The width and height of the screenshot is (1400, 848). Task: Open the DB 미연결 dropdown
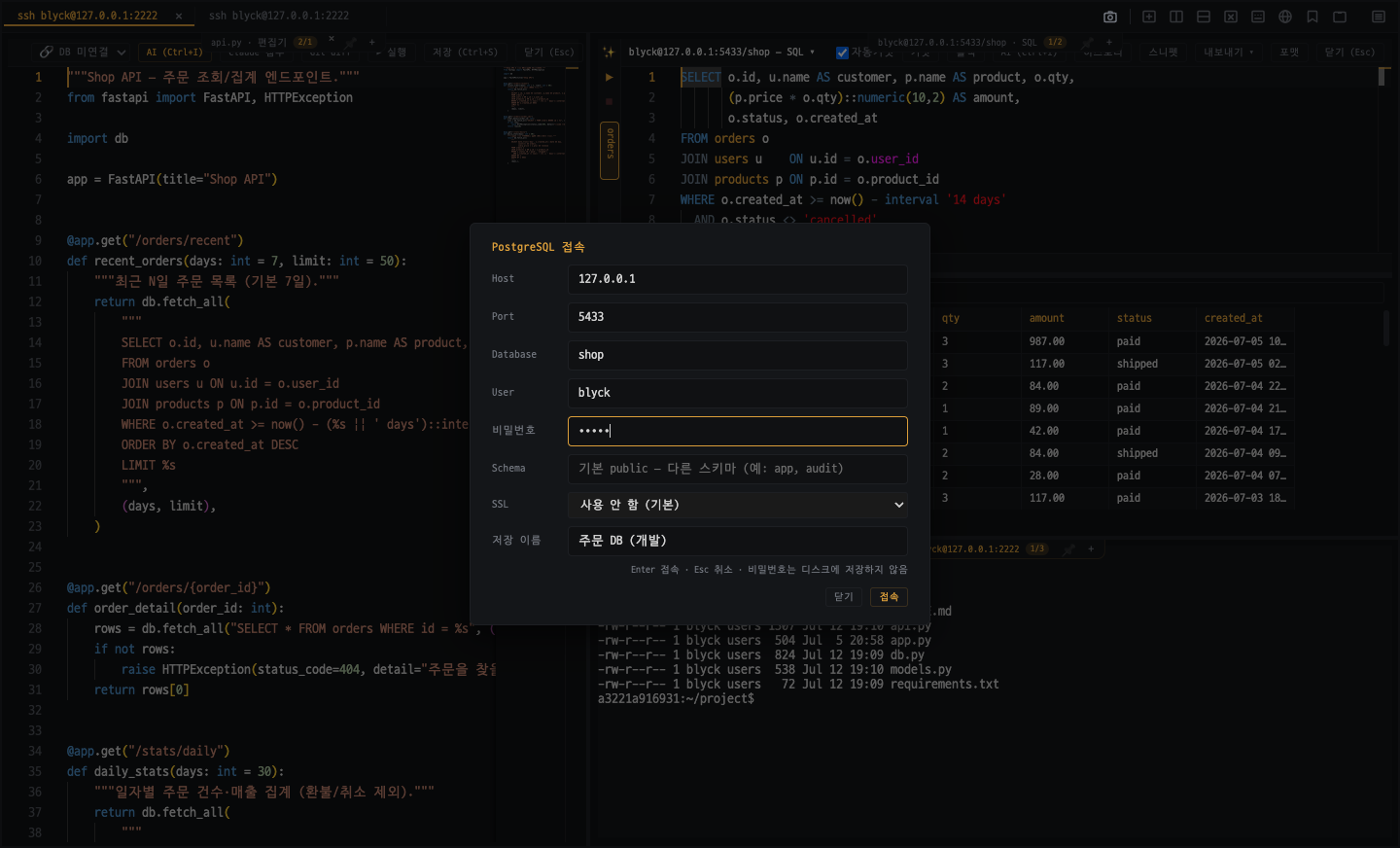(x=84, y=53)
